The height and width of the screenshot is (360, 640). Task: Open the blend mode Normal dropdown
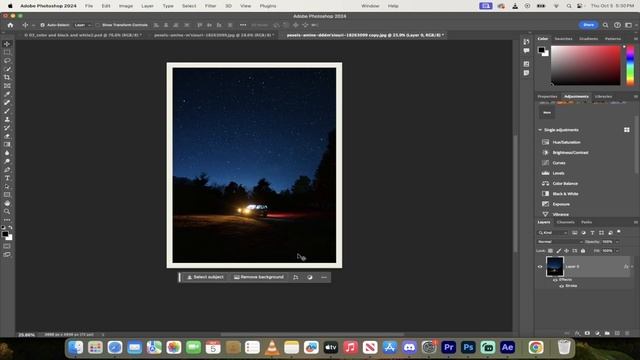(560, 242)
